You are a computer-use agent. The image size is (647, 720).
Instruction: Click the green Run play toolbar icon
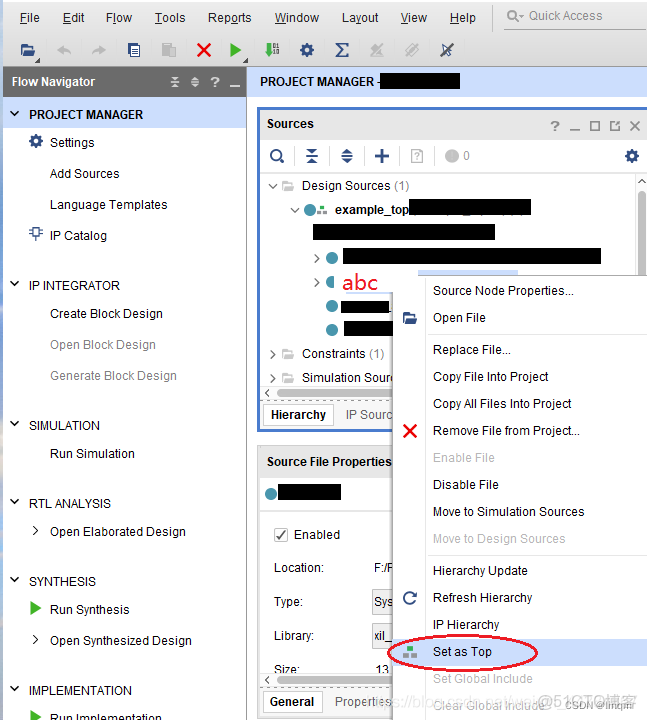pos(235,50)
